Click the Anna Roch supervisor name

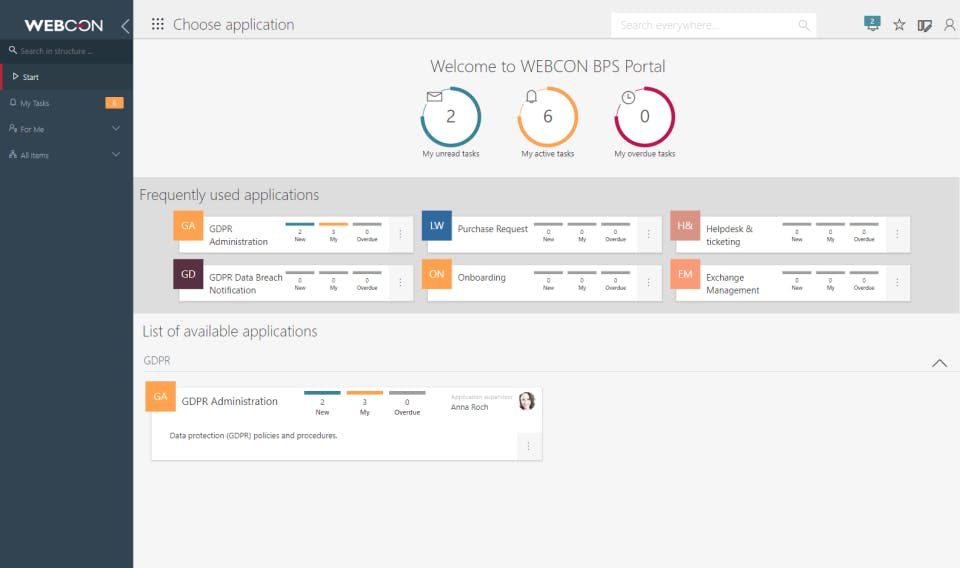(x=470, y=407)
